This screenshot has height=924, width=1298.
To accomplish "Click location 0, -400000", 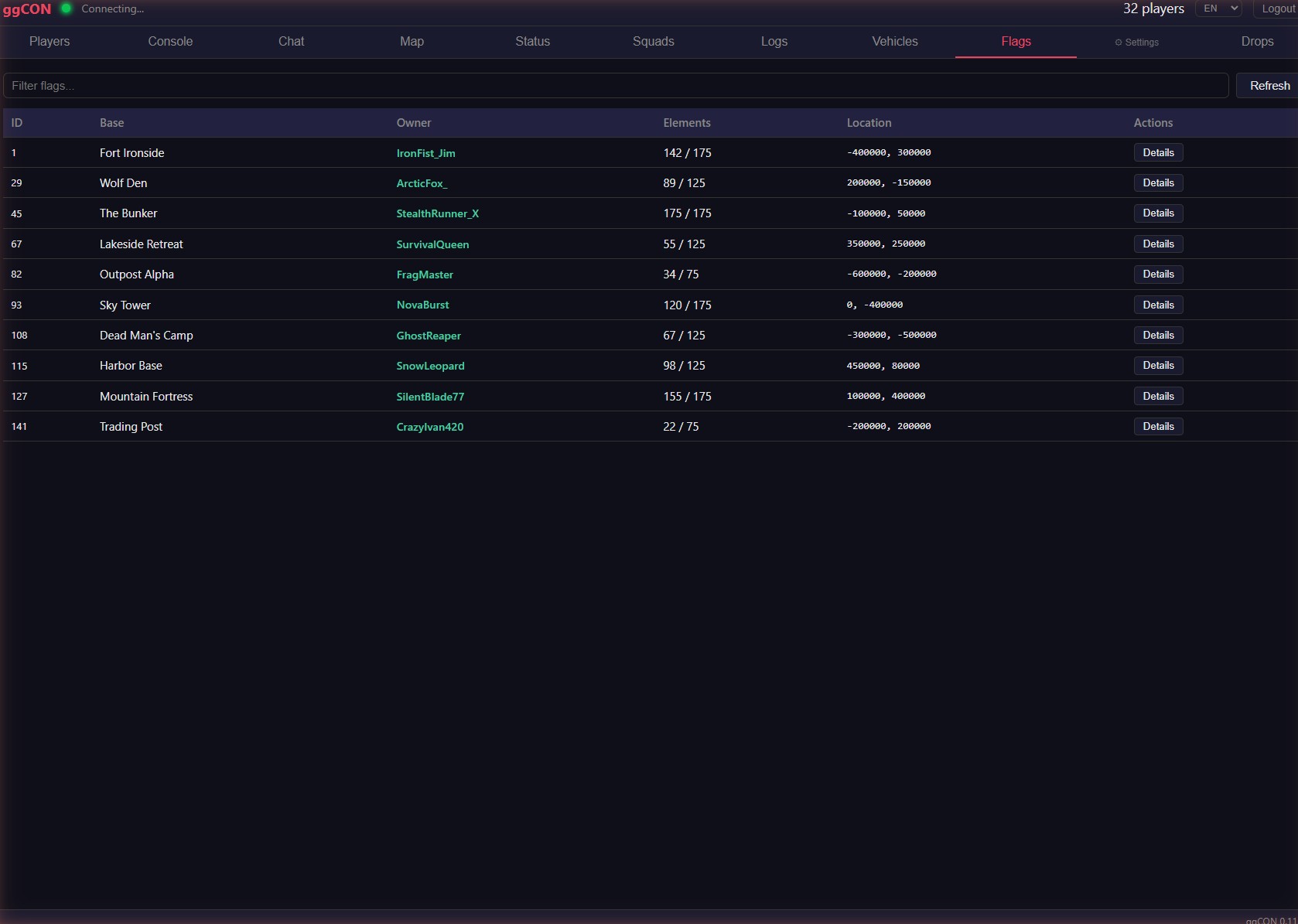I will point(875,305).
